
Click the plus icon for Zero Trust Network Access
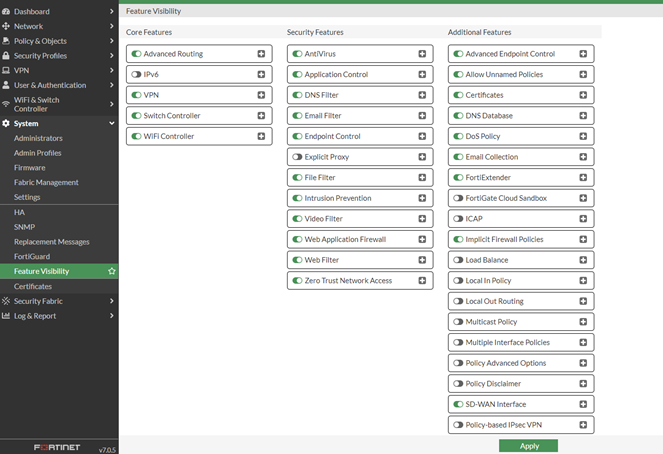(x=422, y=281)
